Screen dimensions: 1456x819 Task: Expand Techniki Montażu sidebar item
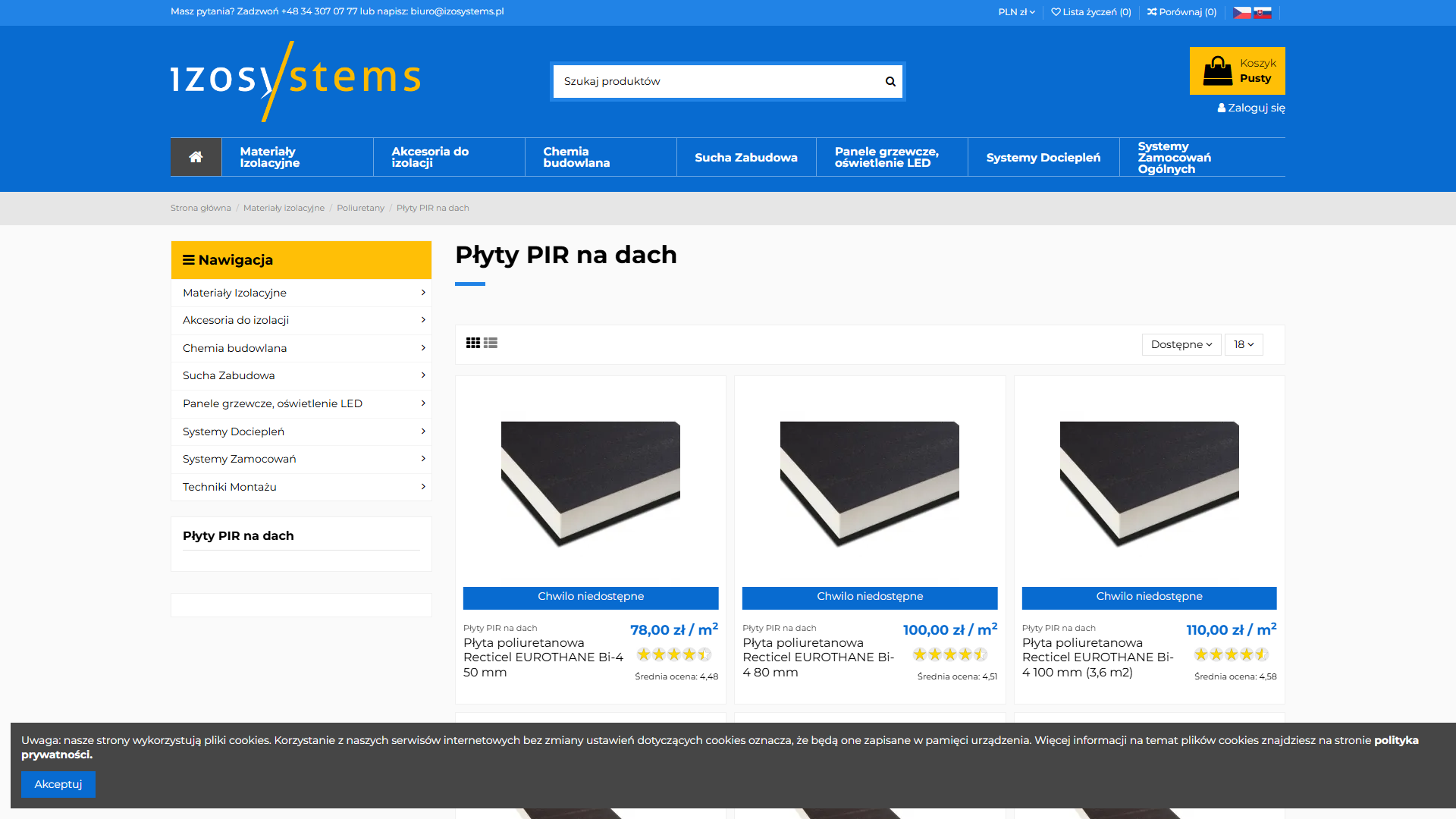click(301, 487)
